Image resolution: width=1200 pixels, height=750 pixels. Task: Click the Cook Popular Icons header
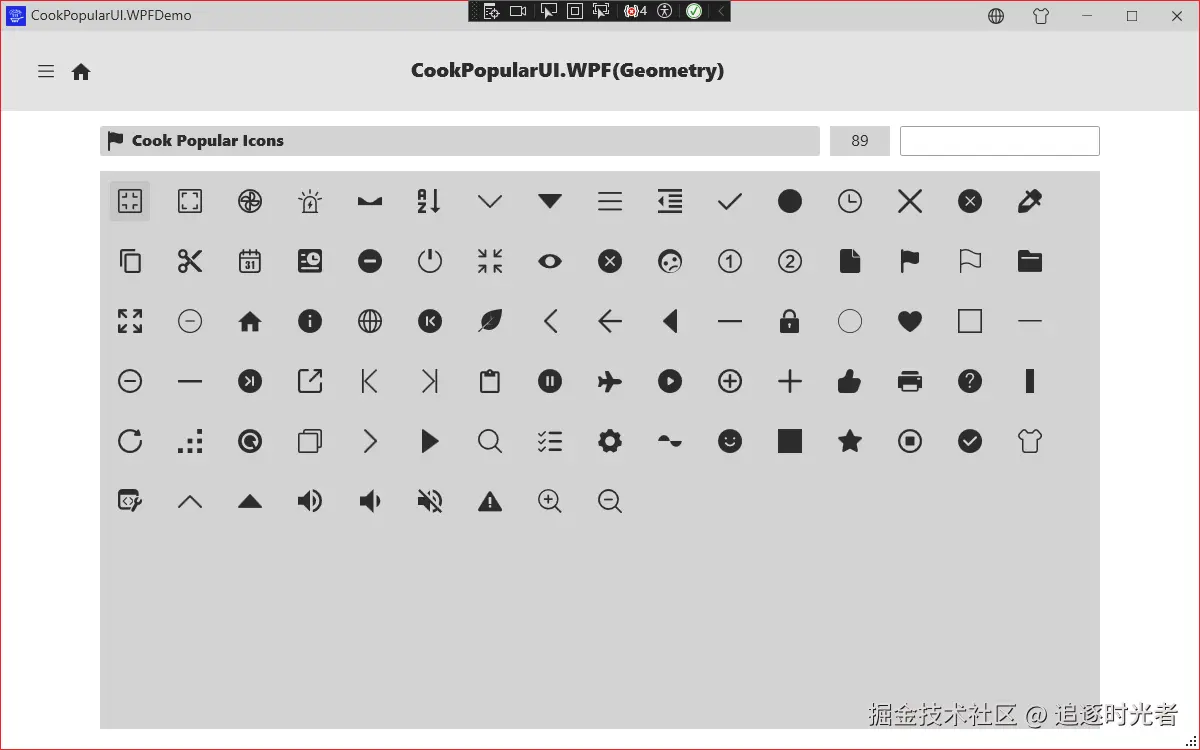460,141
